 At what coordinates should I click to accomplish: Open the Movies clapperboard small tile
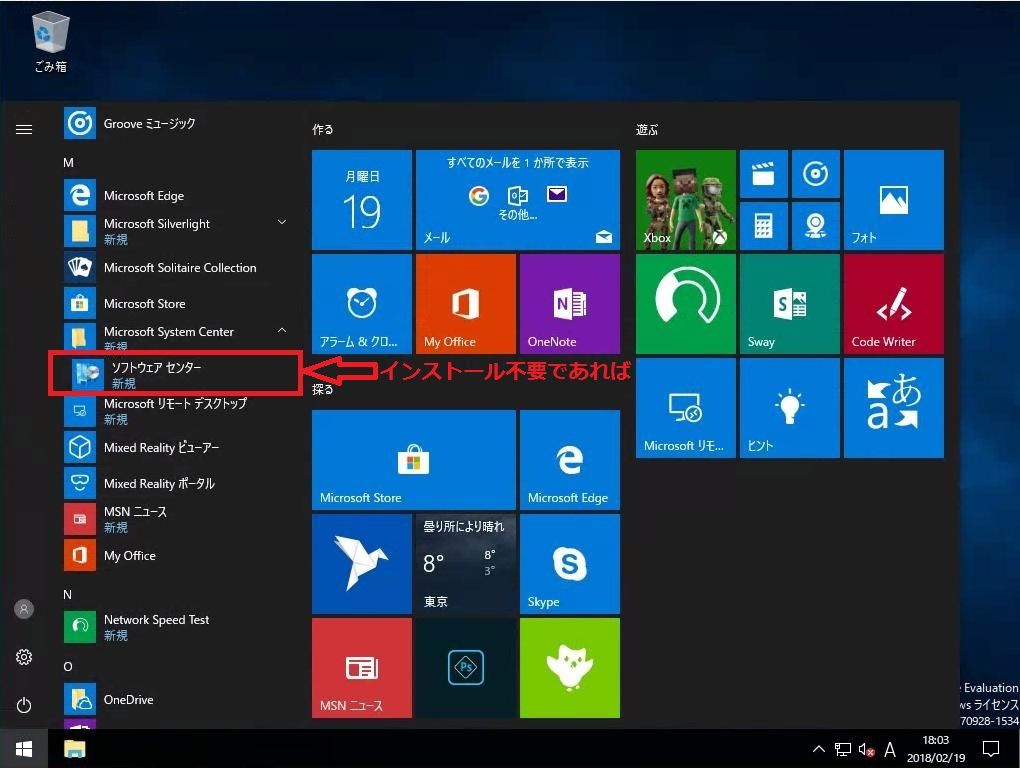(x=764, y=174)
